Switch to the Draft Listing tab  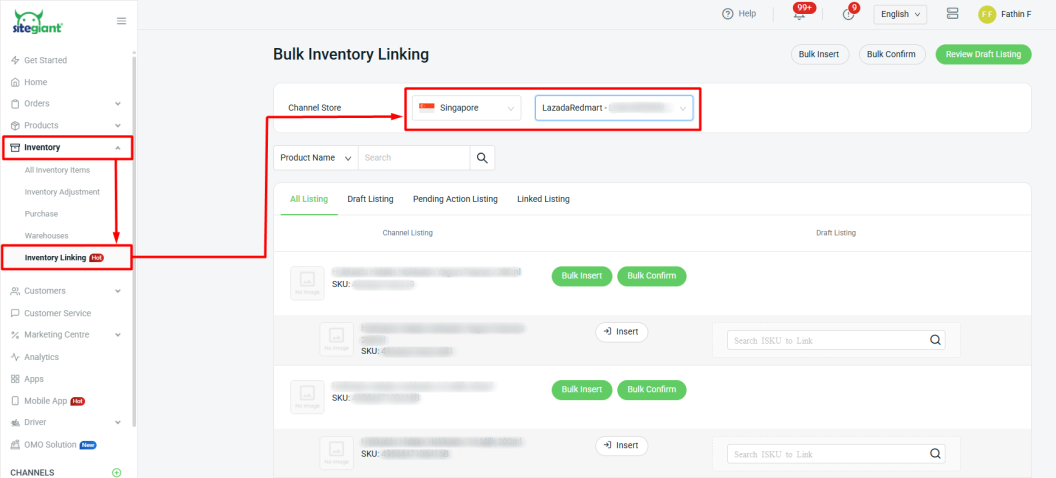tap(370, 199)
